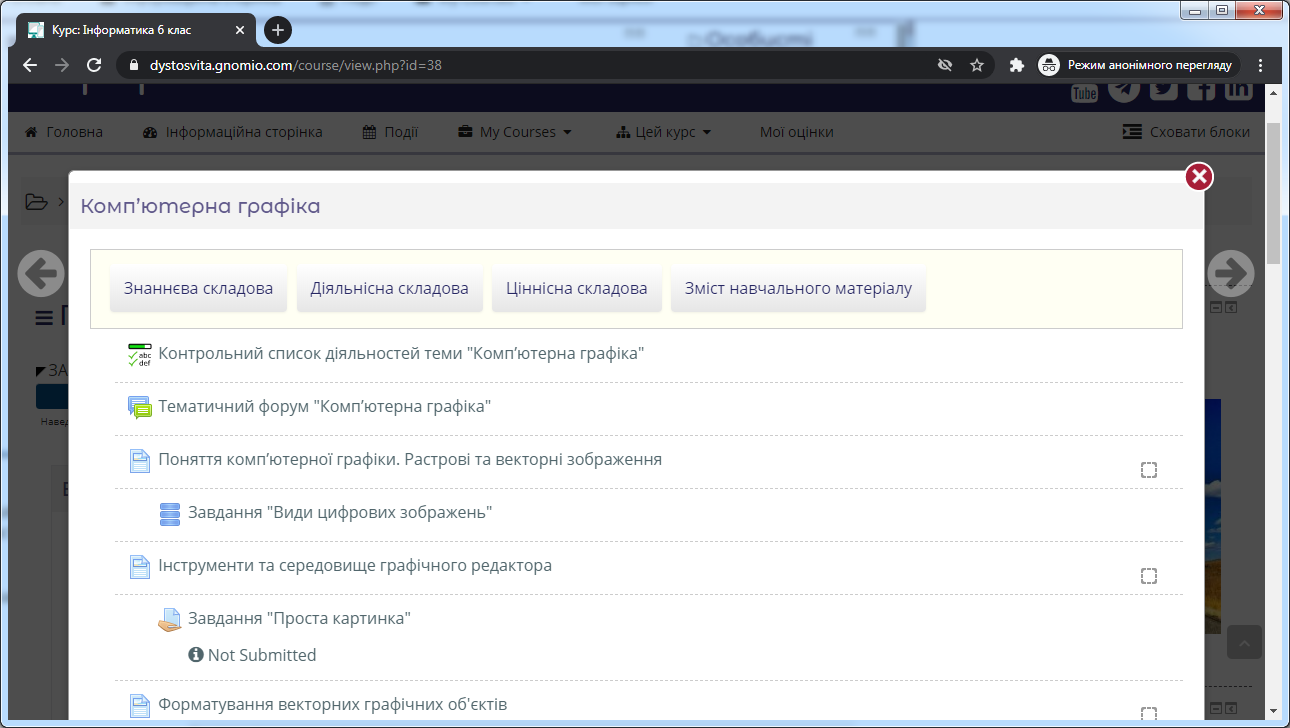This screenshot has width=1290, height=728.
Task: View site info padlock icon
Action: 132,65
